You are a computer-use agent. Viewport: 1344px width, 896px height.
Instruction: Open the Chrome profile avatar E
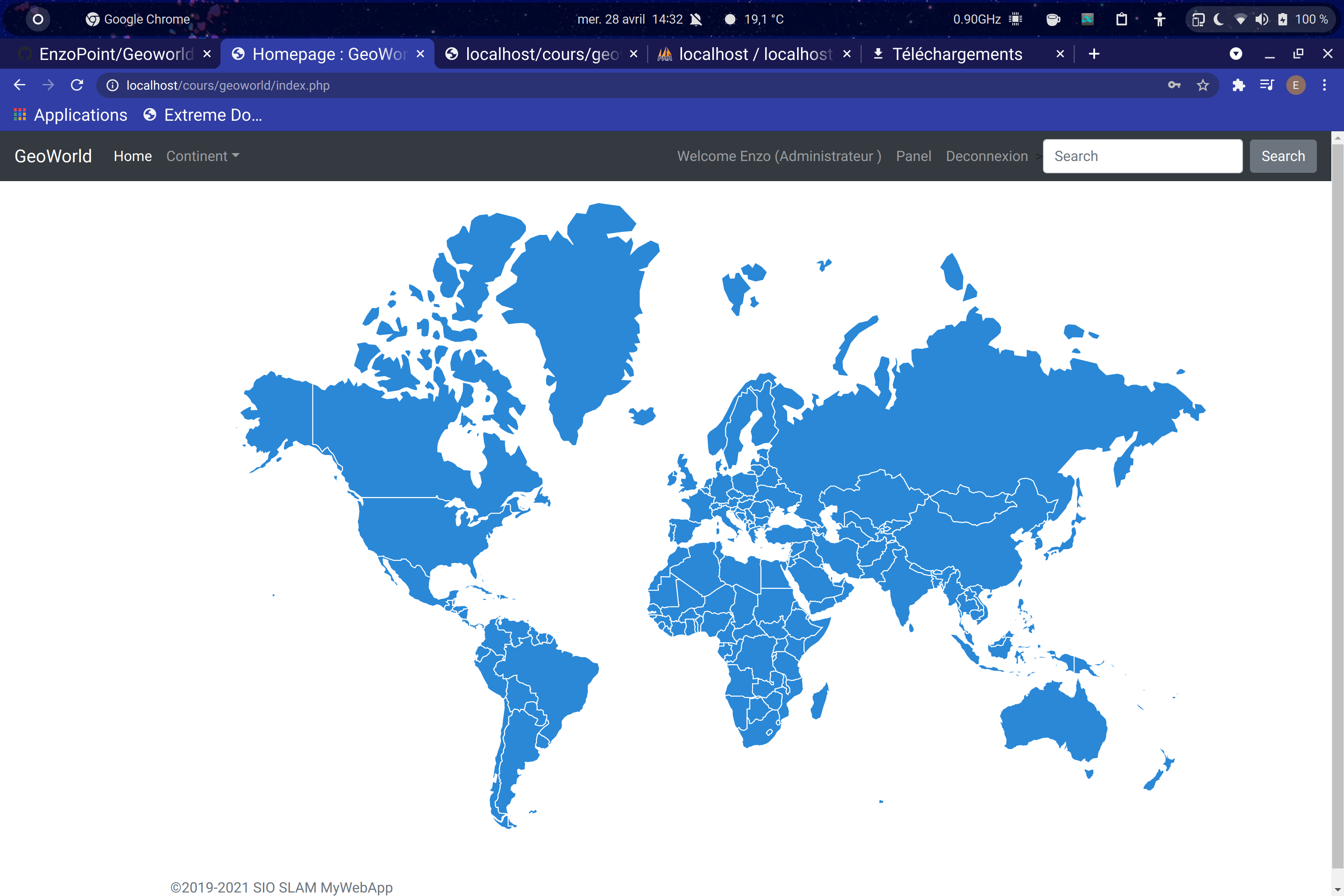click(1295, 84)
